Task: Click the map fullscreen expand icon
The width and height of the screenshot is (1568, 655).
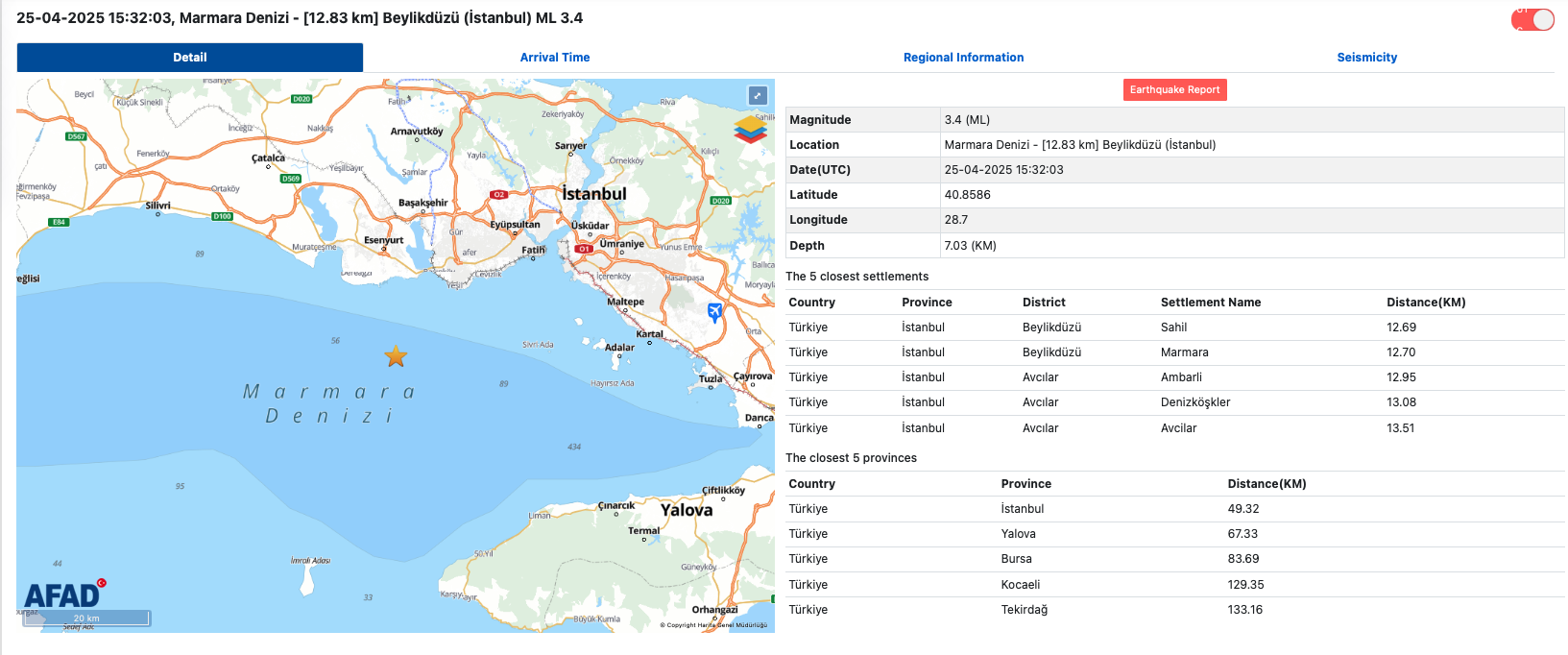Action: point(758,96)
